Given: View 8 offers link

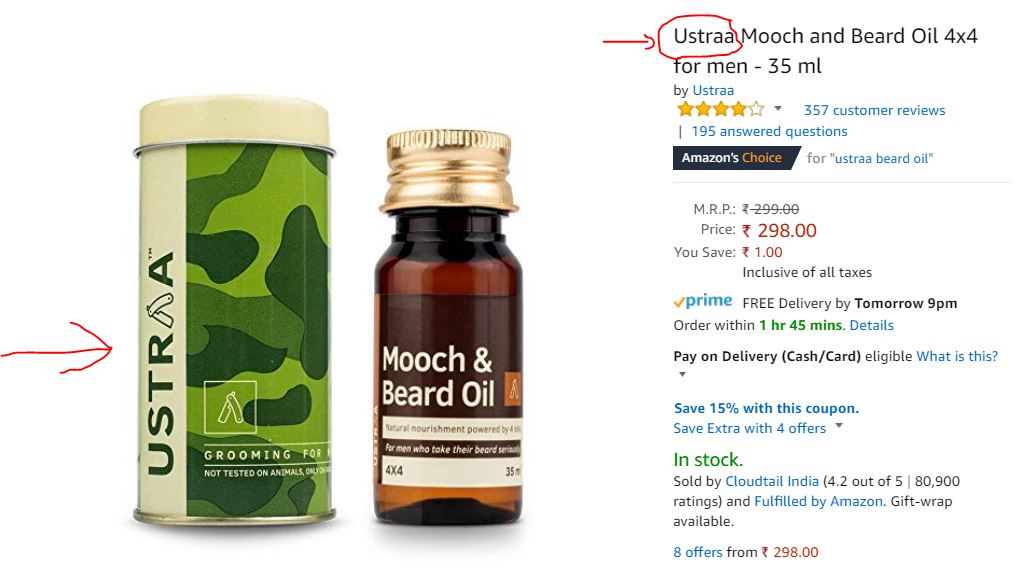Looking at the screenshot, I should point(698,552).
